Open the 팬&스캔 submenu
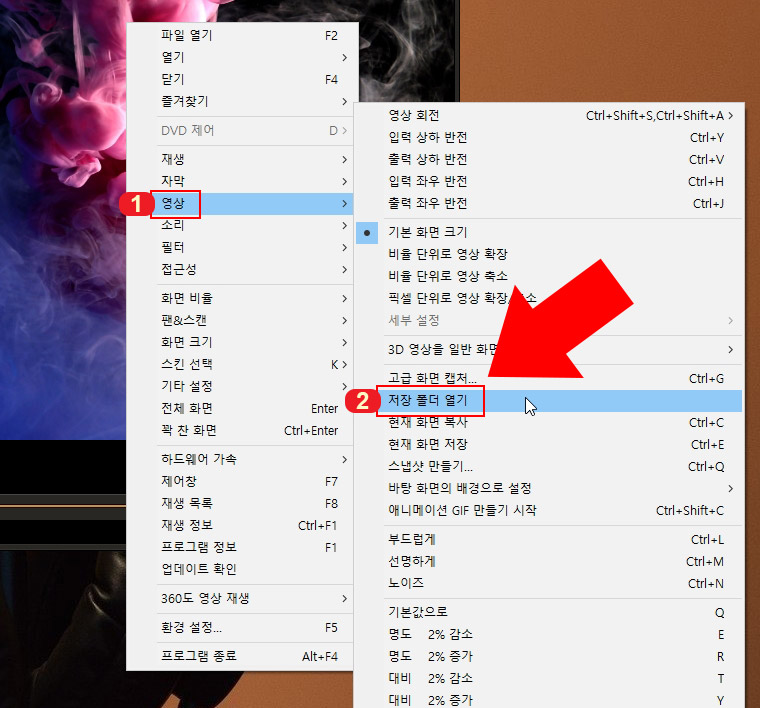 point(242,320)
